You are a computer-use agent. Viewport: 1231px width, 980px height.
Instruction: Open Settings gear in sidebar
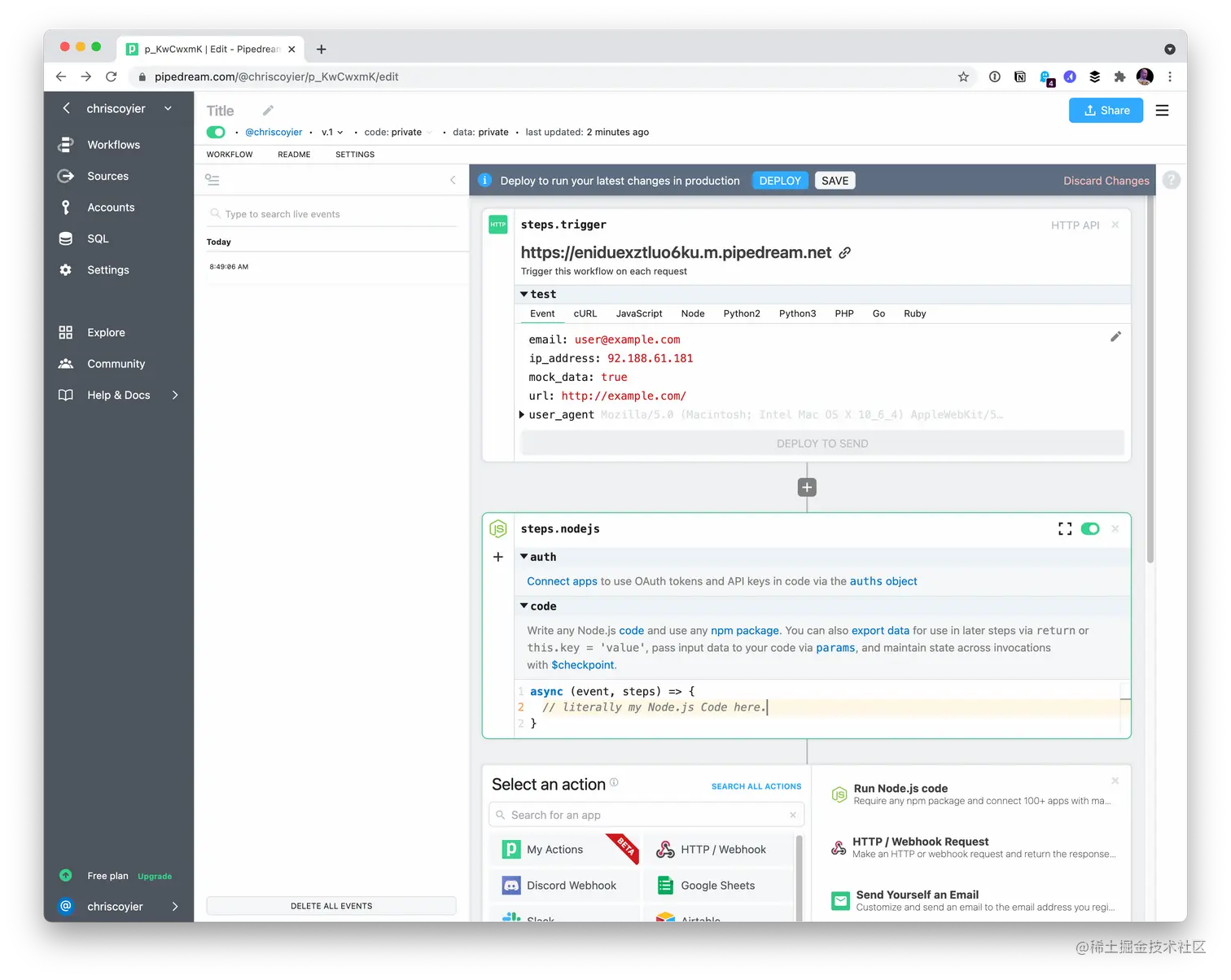pyautogui.click(x=66, y=270)
